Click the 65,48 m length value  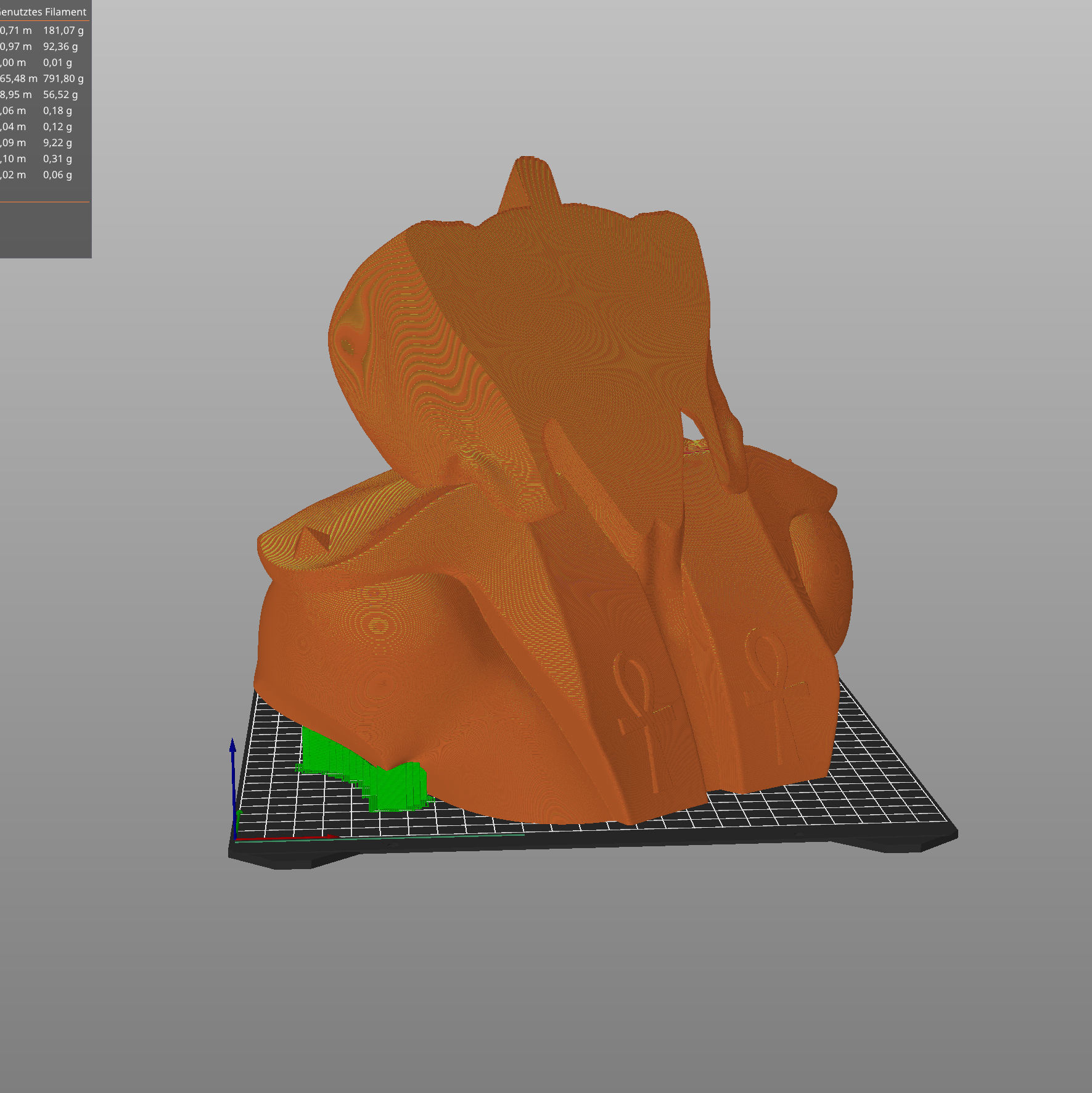pyautogui.click(x=18, y=78)
